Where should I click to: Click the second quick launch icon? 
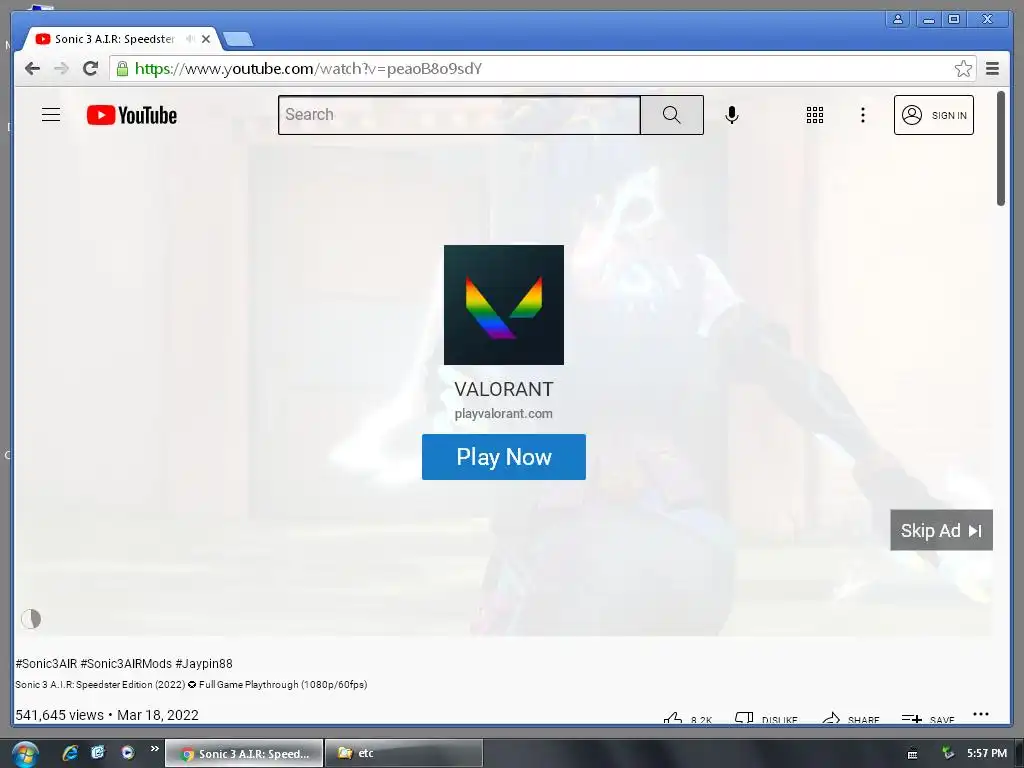98,753
